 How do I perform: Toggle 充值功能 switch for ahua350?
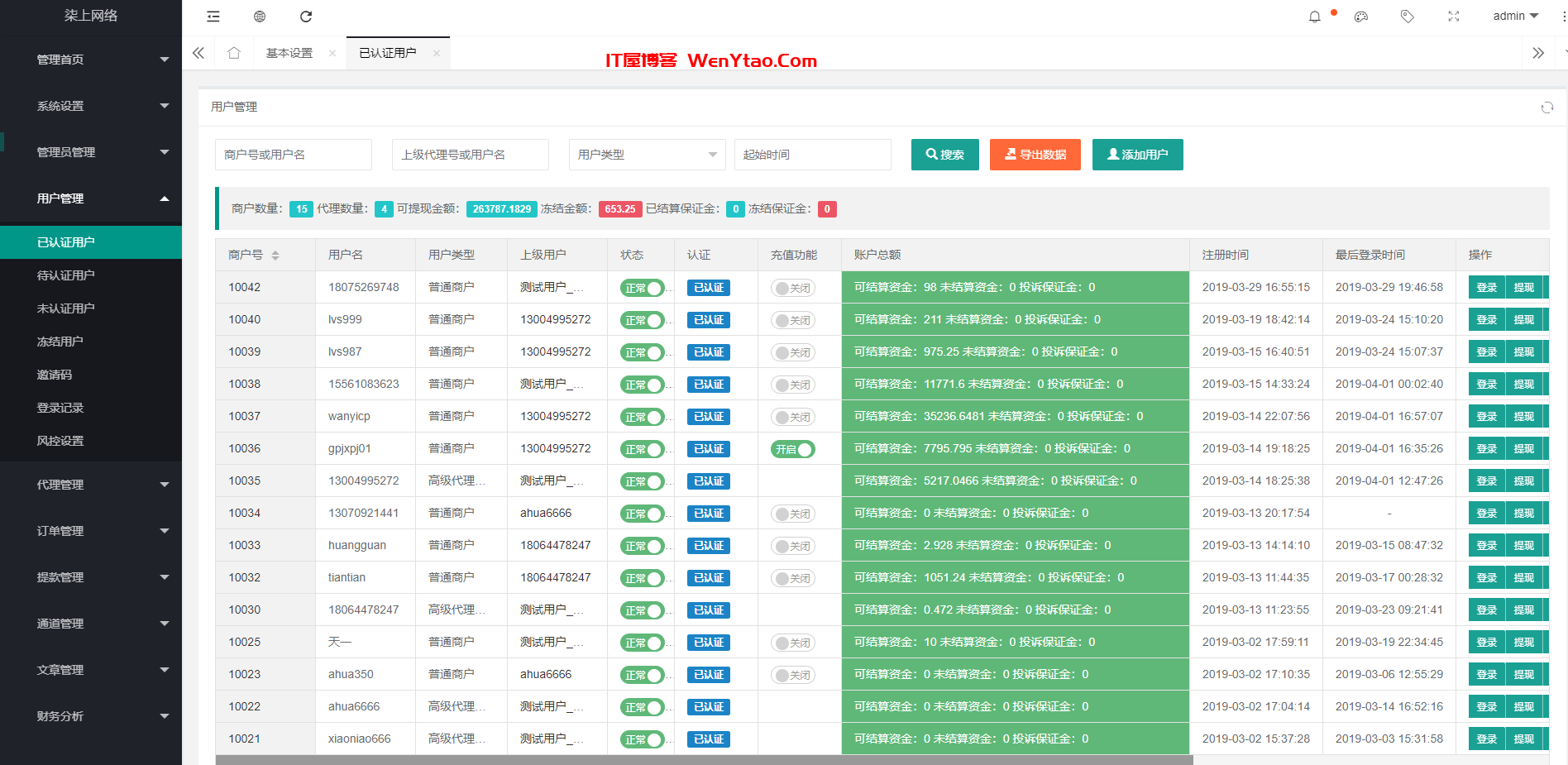793,675
